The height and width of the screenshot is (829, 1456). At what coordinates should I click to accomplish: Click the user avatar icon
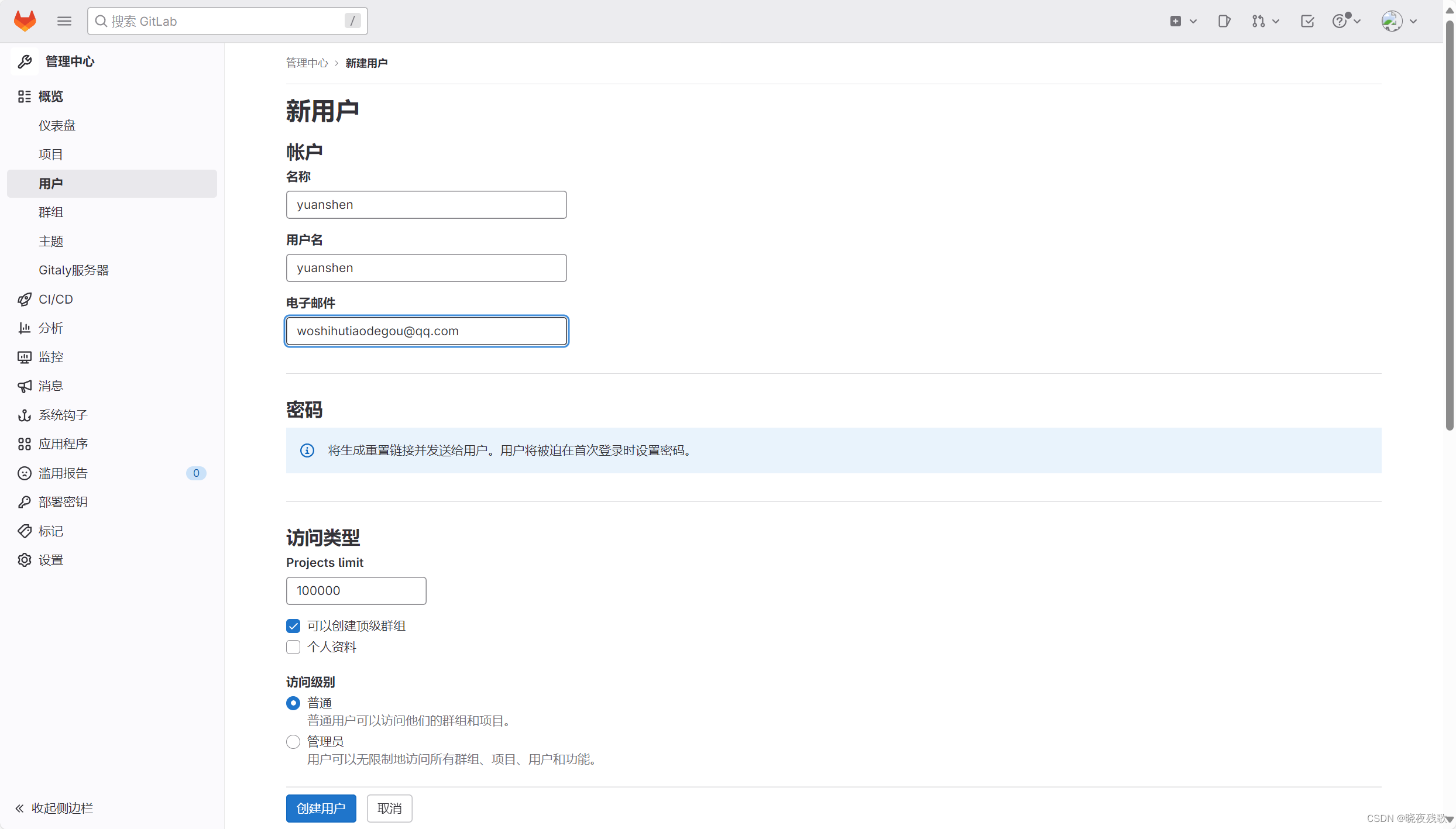pyautogui.click(x=1392, y=21)
